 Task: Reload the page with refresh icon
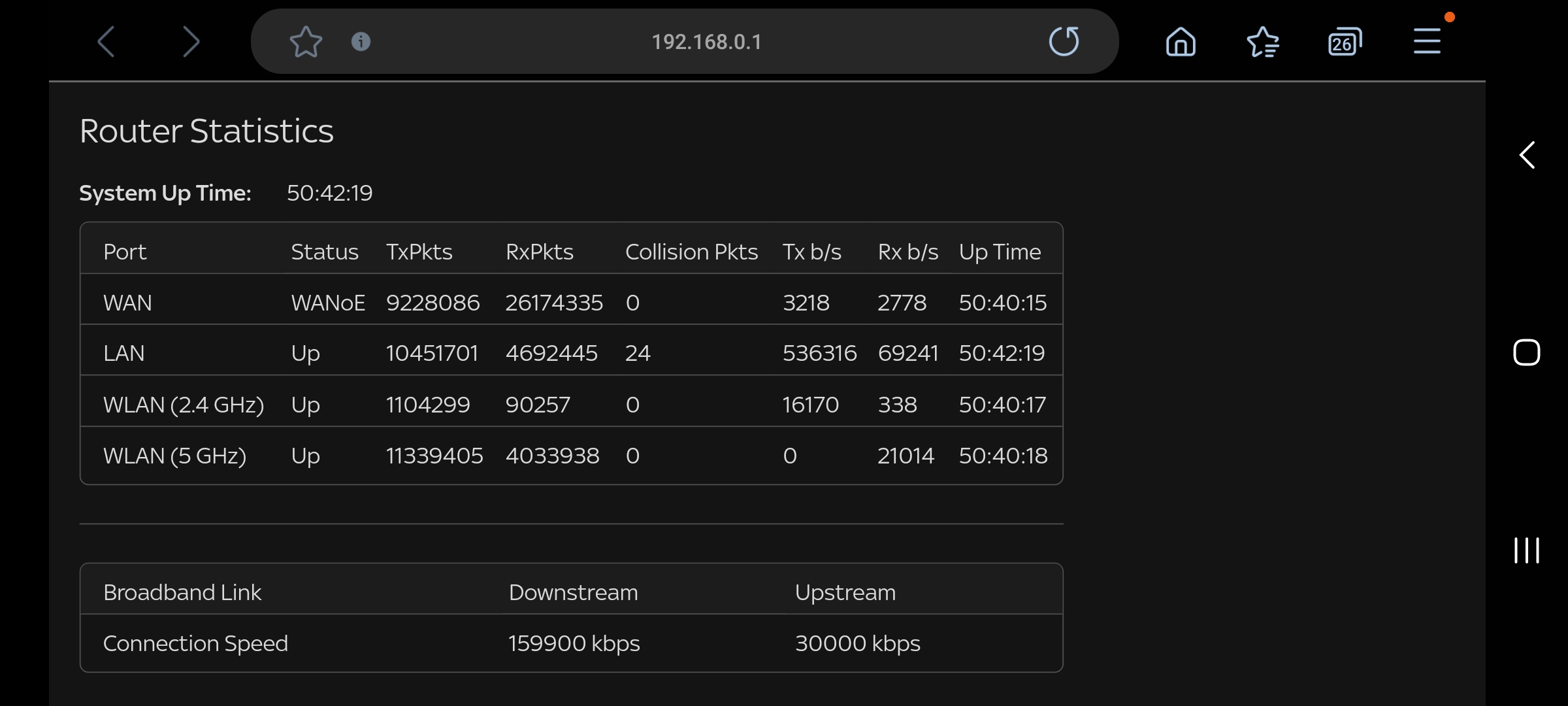click(1064, 42)
